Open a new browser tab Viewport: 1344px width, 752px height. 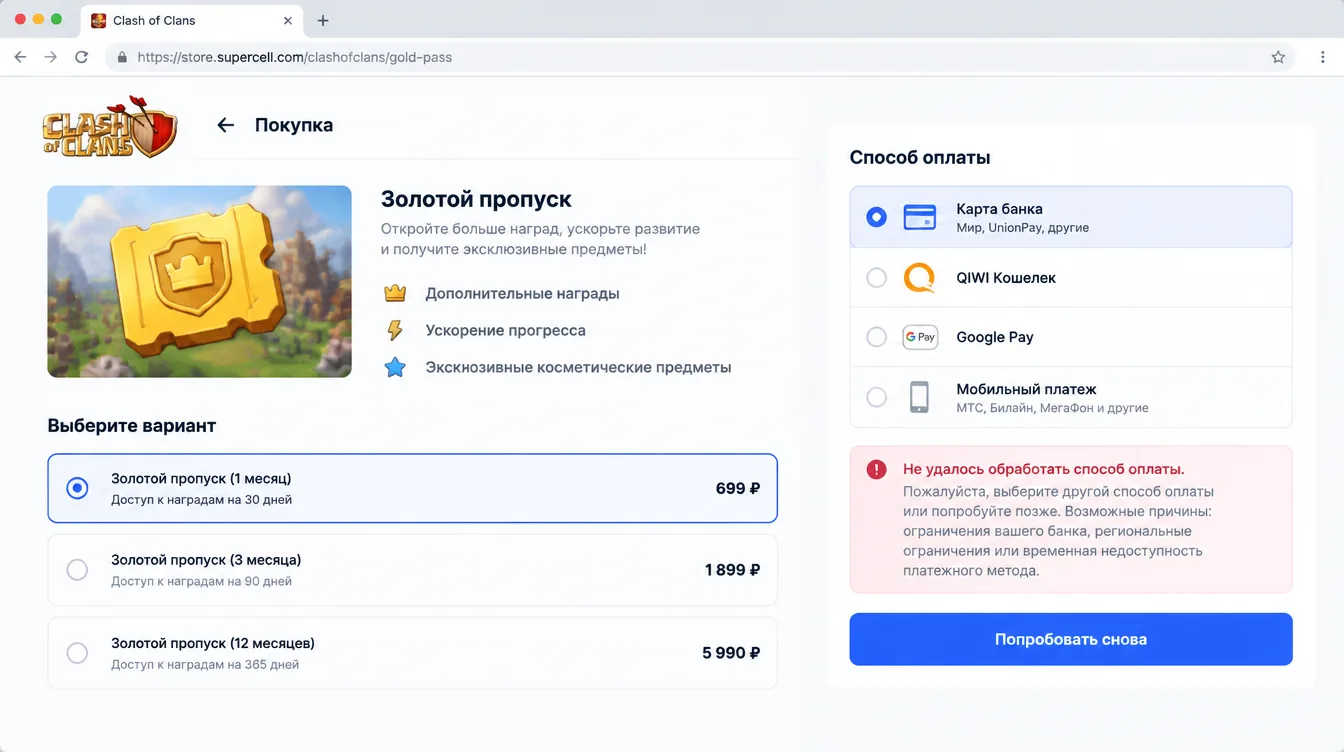tap(323, 20)
